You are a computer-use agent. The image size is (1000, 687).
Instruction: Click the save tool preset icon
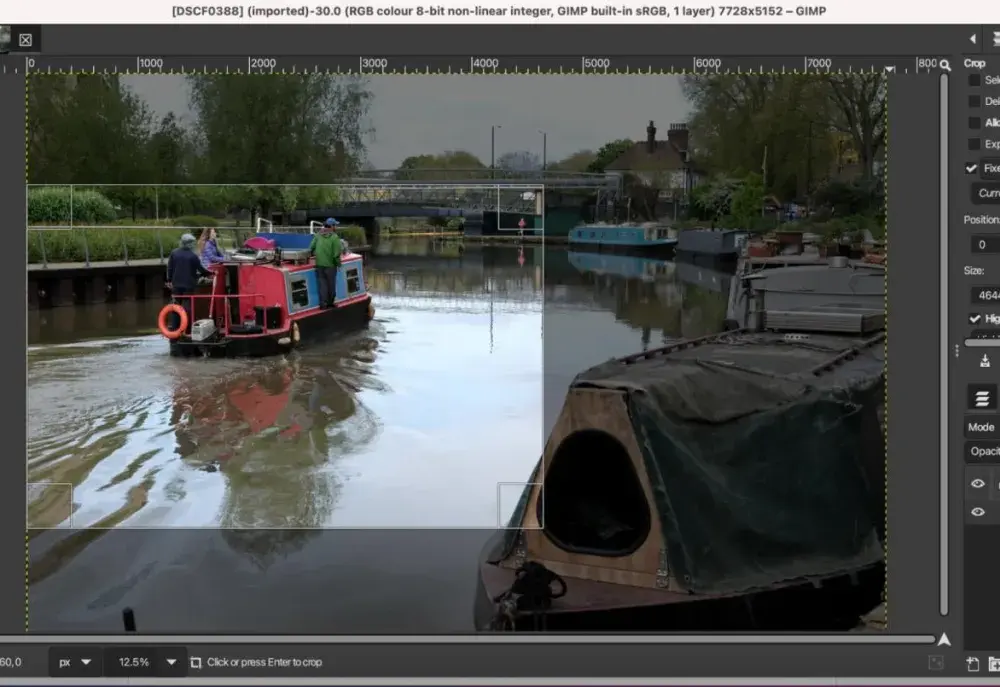985,361
